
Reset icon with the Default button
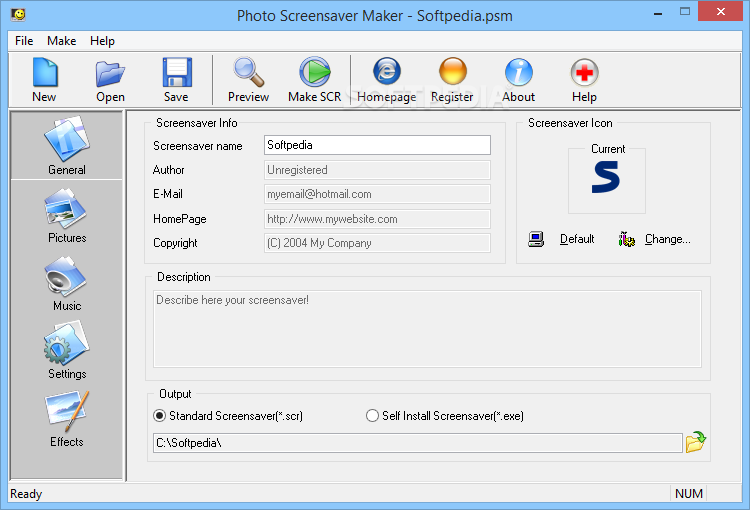[562, 239]
